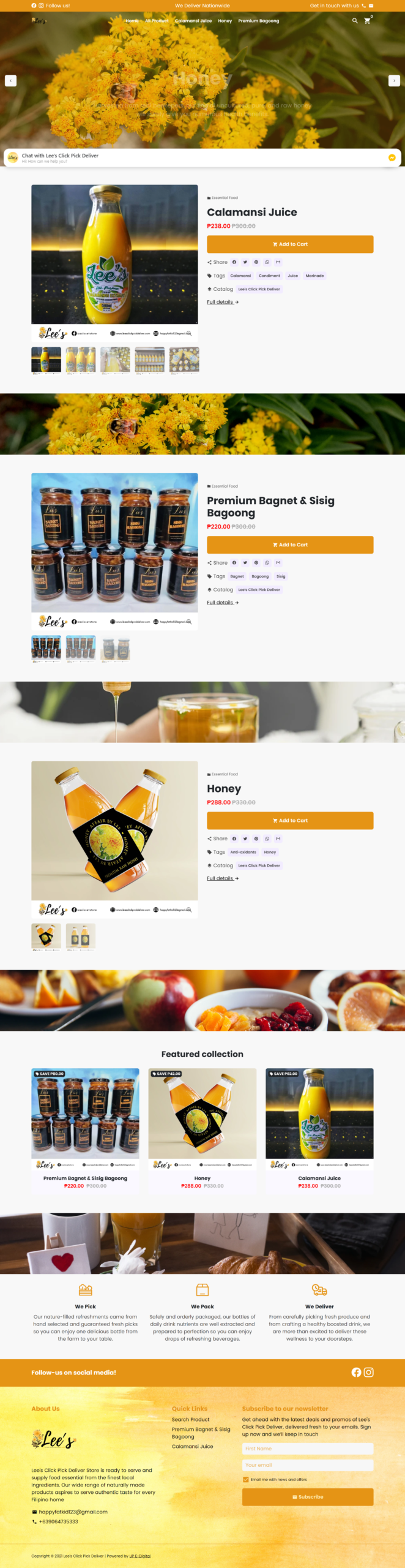405x1568 pixels.
Task: Go to the previous slide of the banner
Action: [x=10, y=81]
